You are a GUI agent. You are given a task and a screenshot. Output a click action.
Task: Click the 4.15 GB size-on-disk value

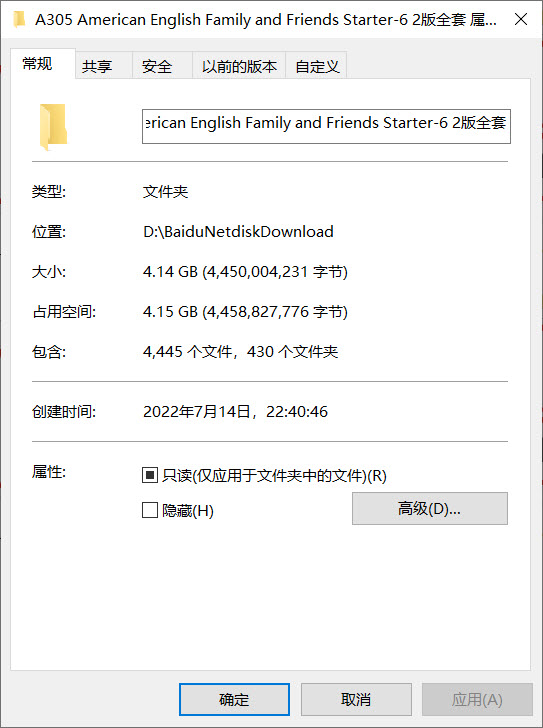pyautogui.click(x=170, y=312)
